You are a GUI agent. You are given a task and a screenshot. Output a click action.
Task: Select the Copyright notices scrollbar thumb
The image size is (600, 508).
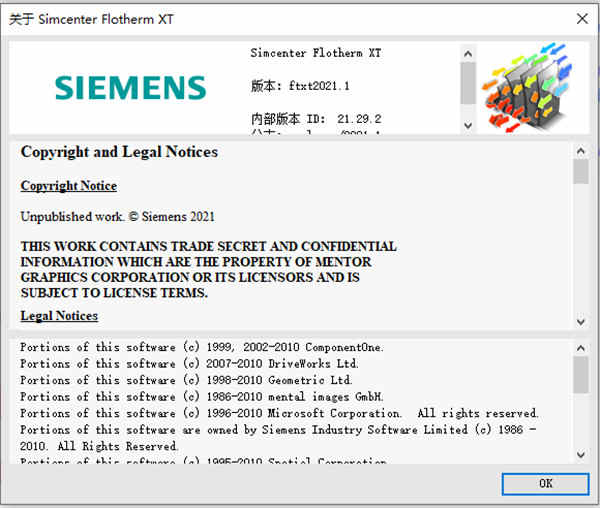pyautogui.click(x=581, y=171)
